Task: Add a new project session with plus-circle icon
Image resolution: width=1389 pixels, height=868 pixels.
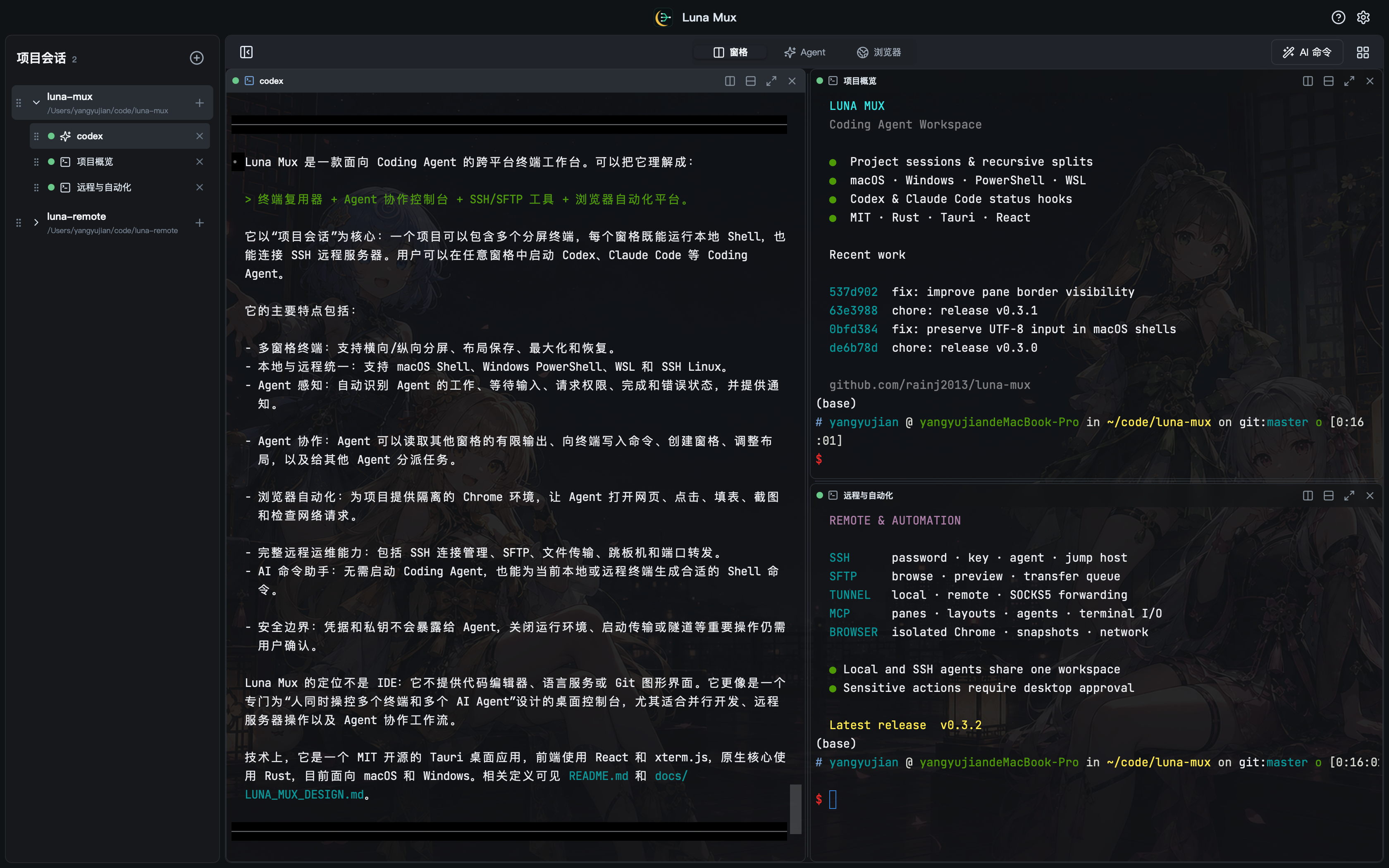Action: (x=197, y=58)
